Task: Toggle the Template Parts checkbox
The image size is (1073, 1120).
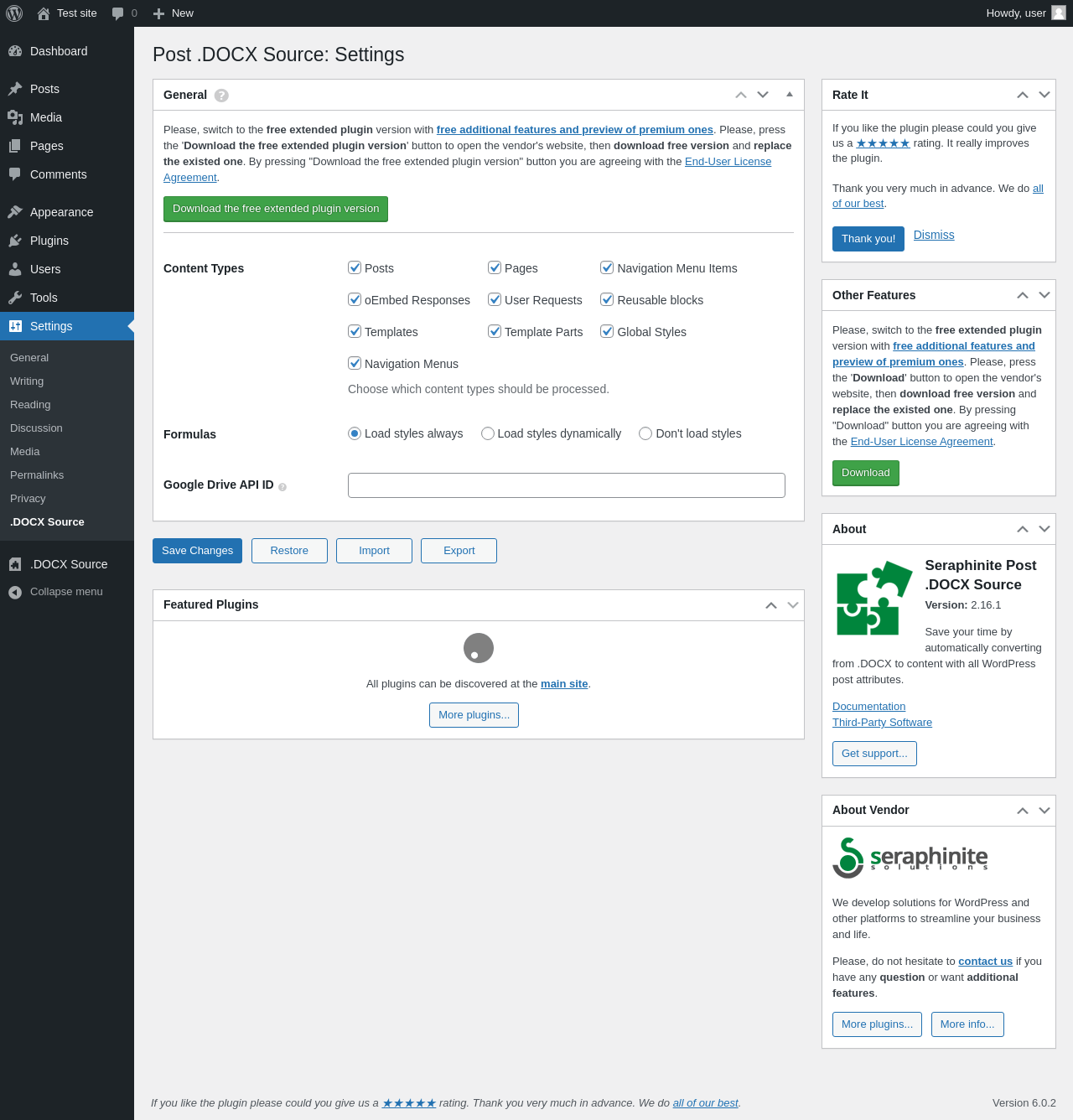Action: (495, 331)
